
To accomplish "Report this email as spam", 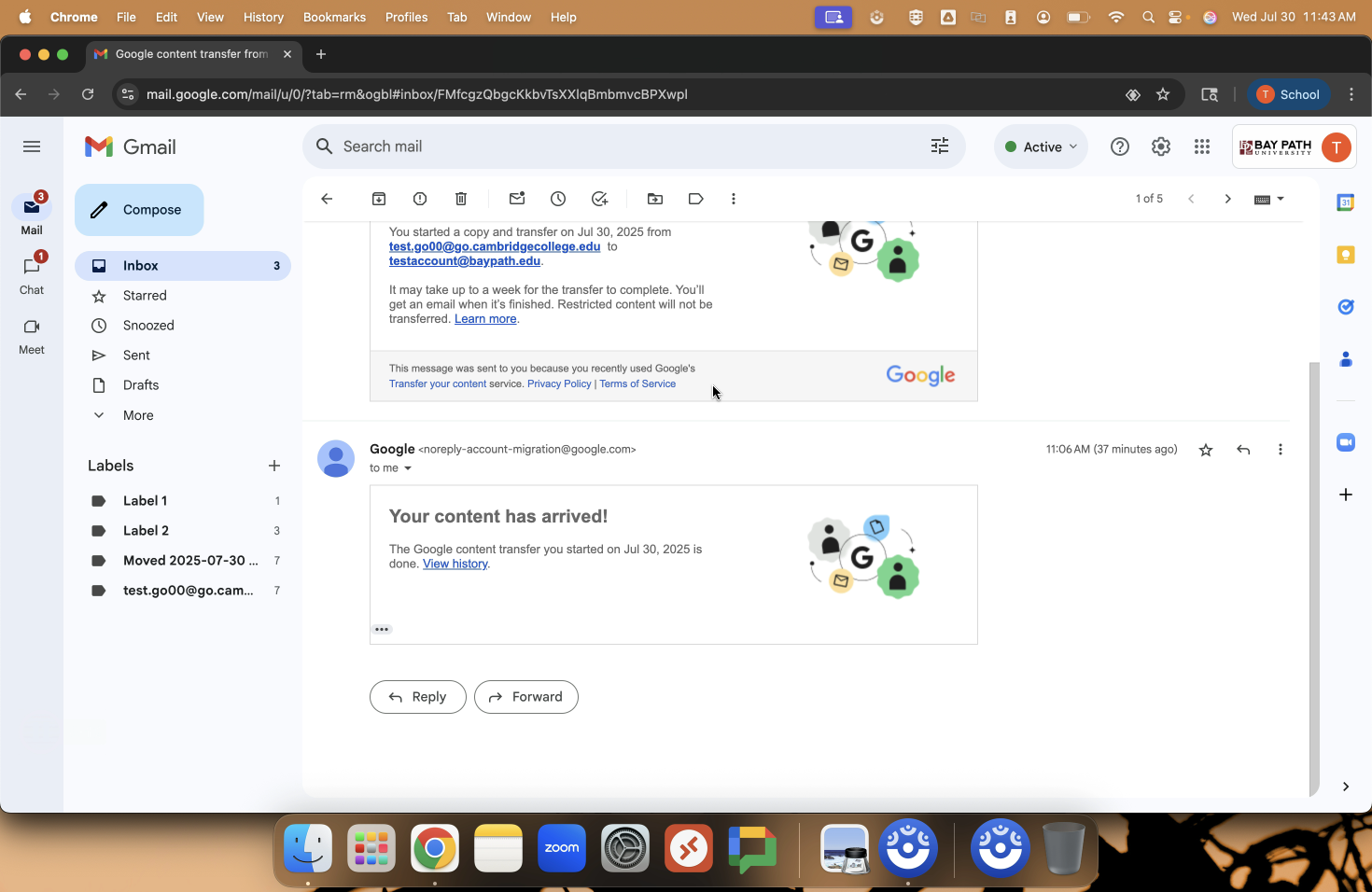I will (420, 199).
